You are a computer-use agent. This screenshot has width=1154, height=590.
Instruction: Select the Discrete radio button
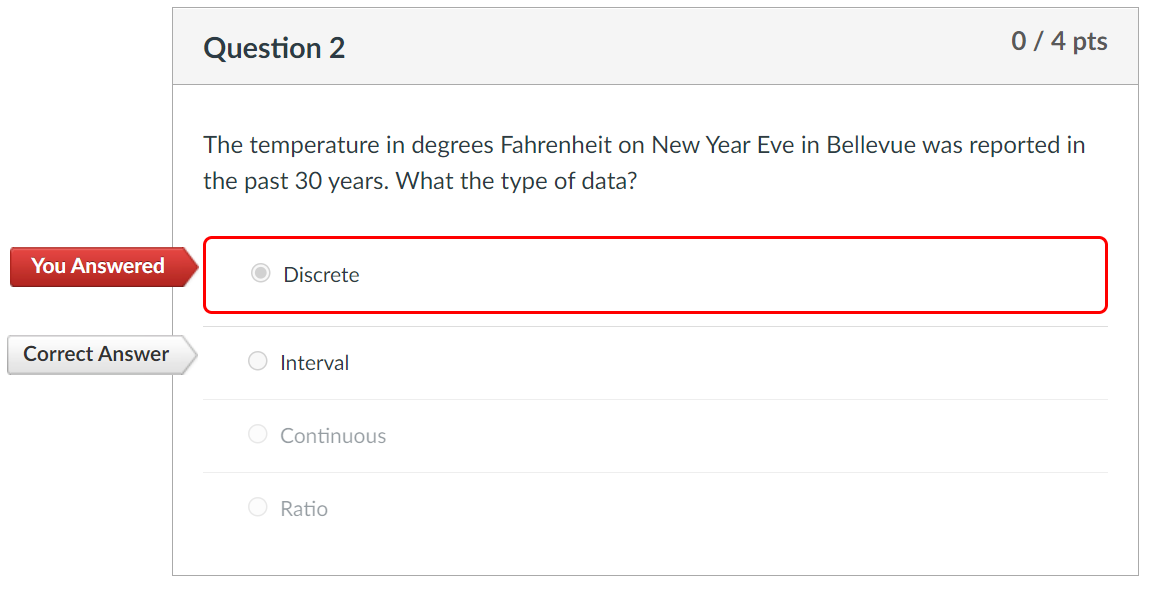click(257, 275)
